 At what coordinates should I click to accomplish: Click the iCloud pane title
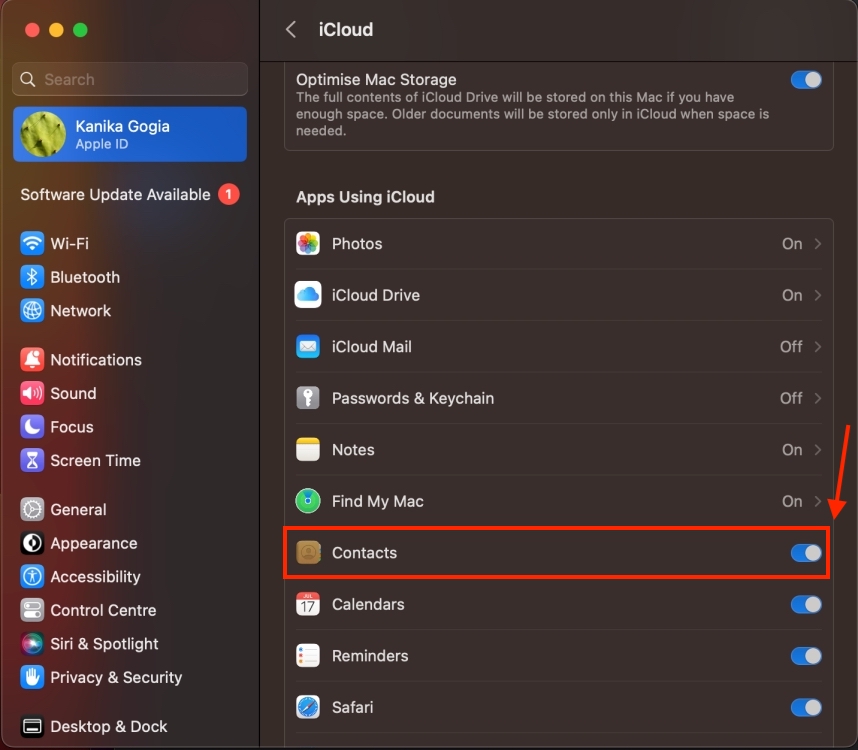tap(346, 30)
